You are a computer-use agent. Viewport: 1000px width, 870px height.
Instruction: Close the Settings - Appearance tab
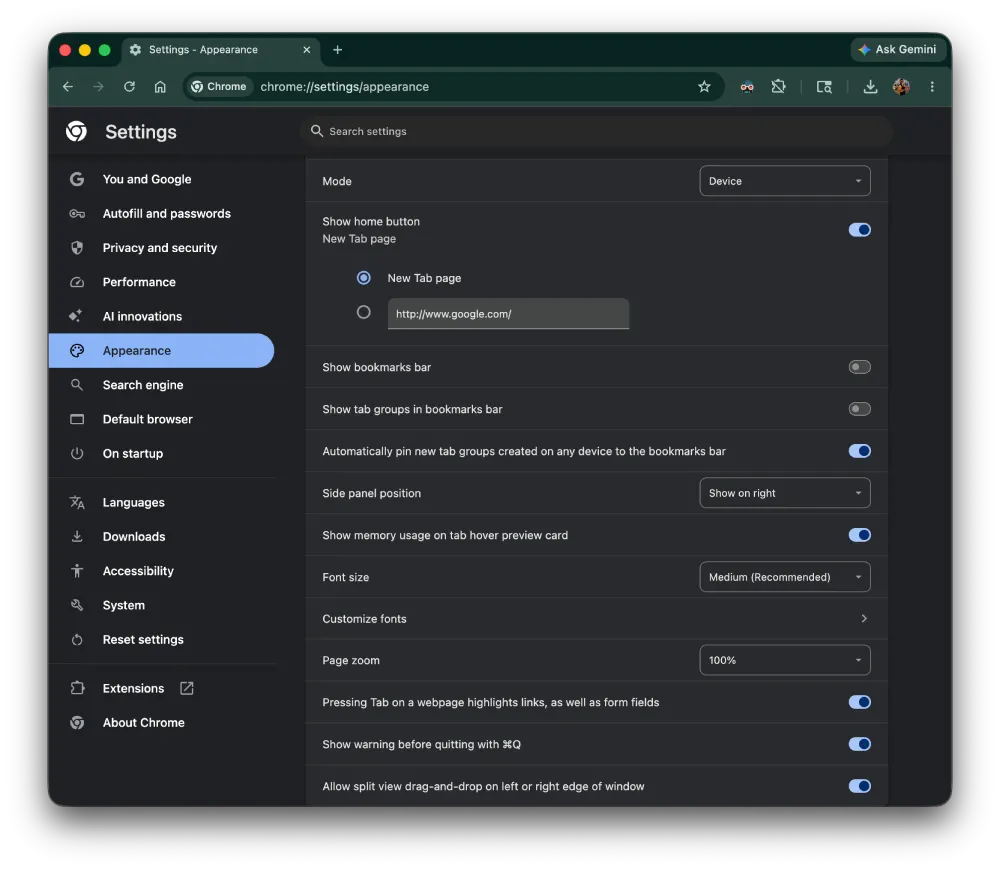point(307,50)
